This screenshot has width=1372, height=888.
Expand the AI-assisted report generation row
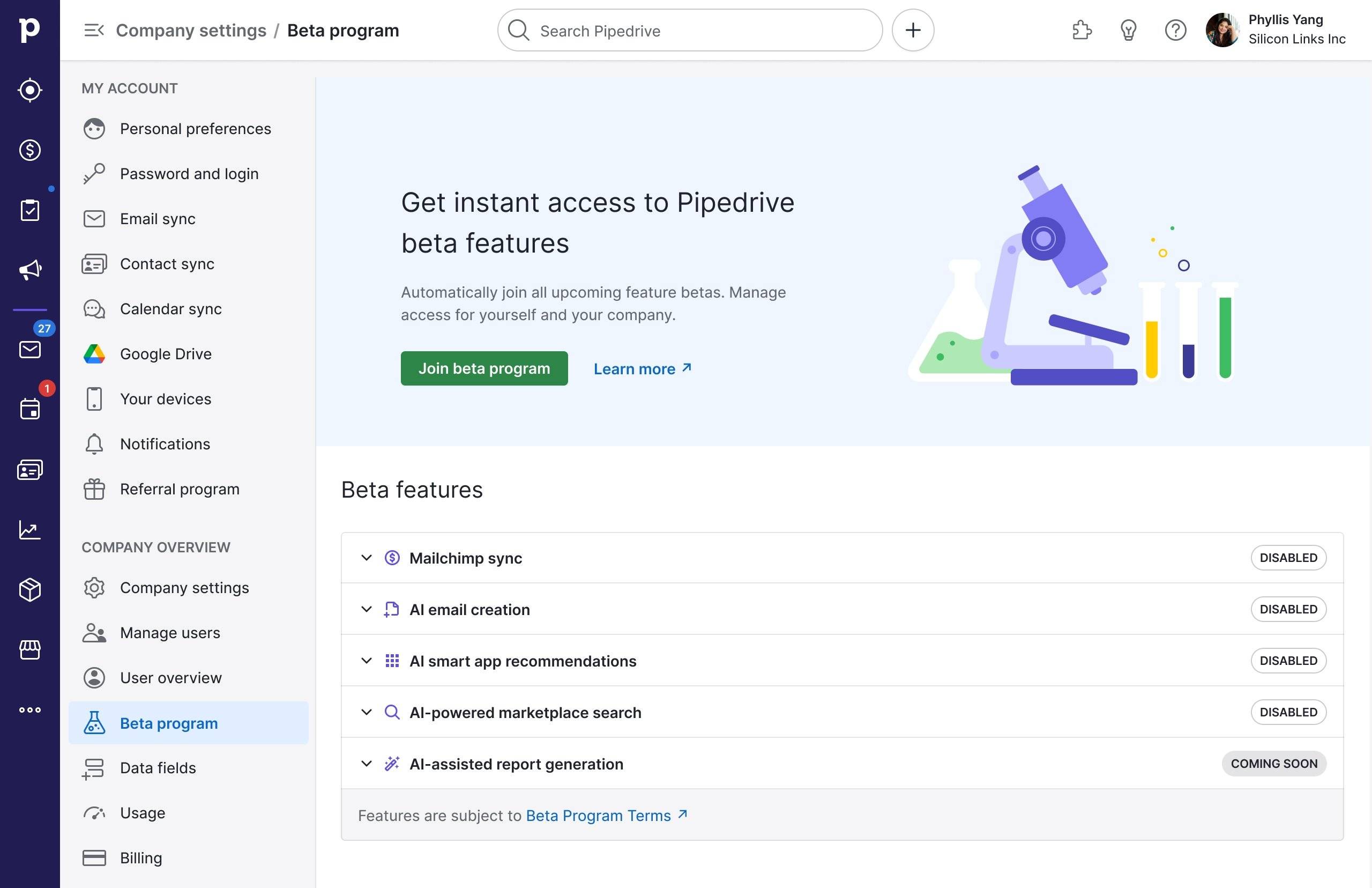point(366,764)
